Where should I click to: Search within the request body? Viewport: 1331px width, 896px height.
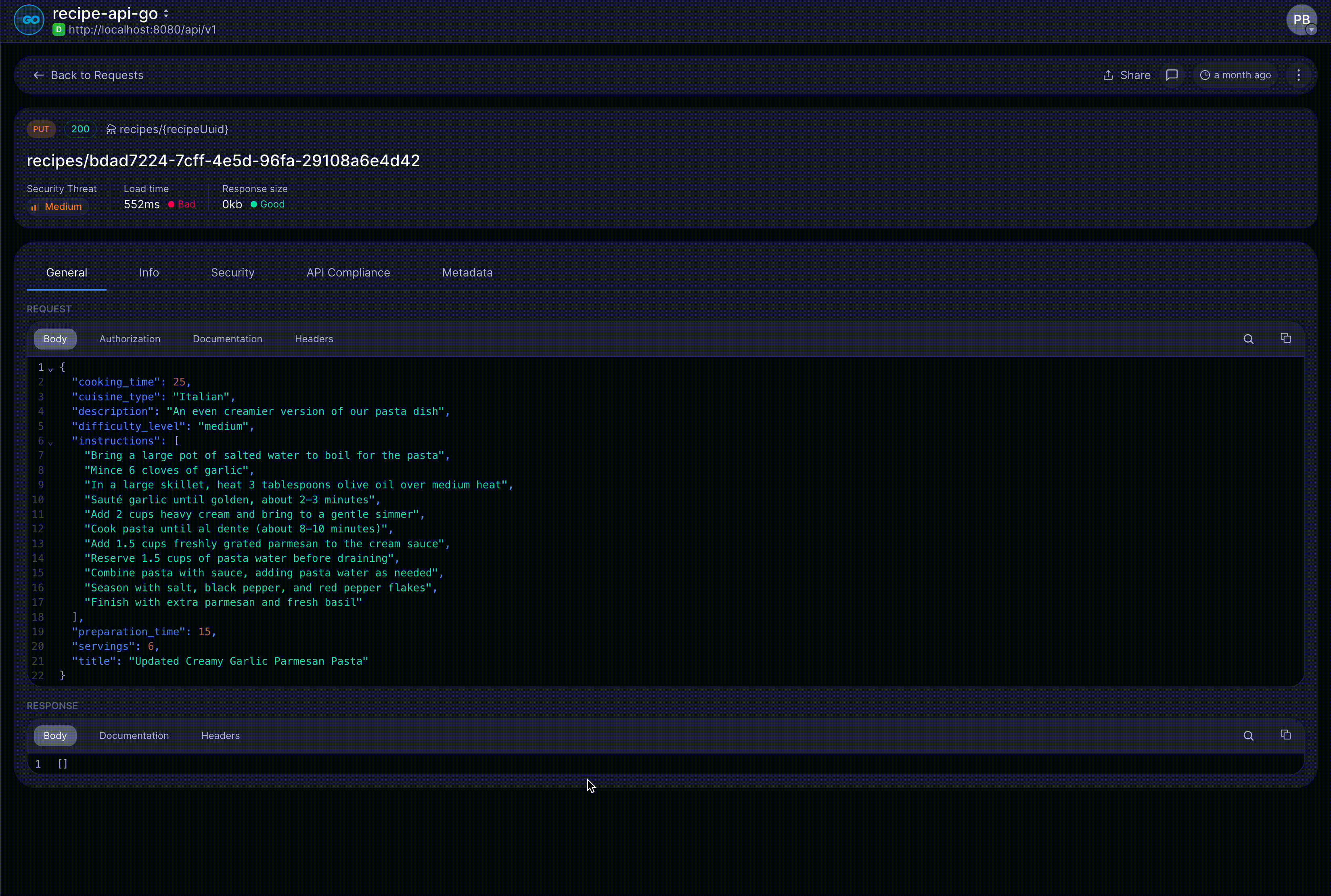[1248, 338]
